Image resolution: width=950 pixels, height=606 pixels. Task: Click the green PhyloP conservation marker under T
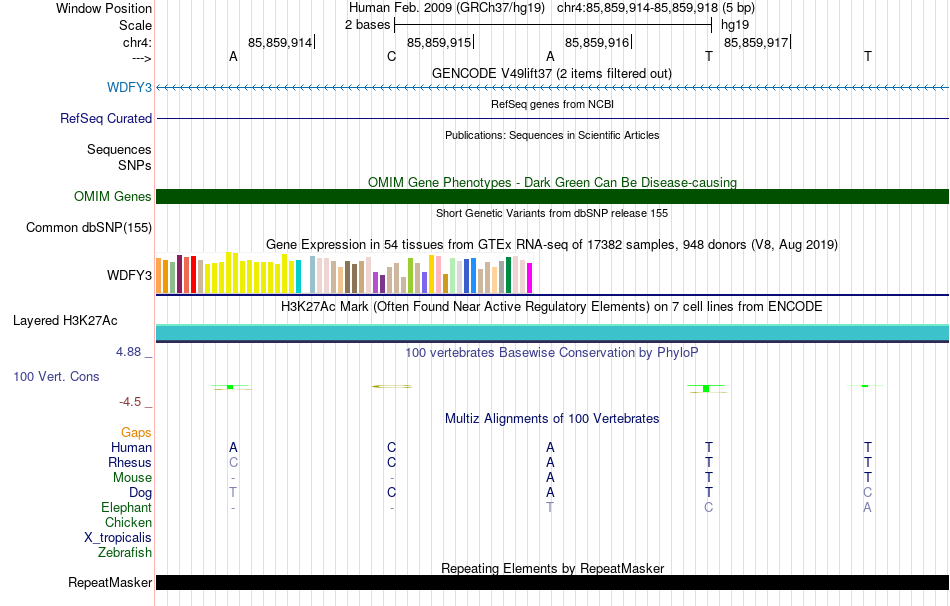706,388
